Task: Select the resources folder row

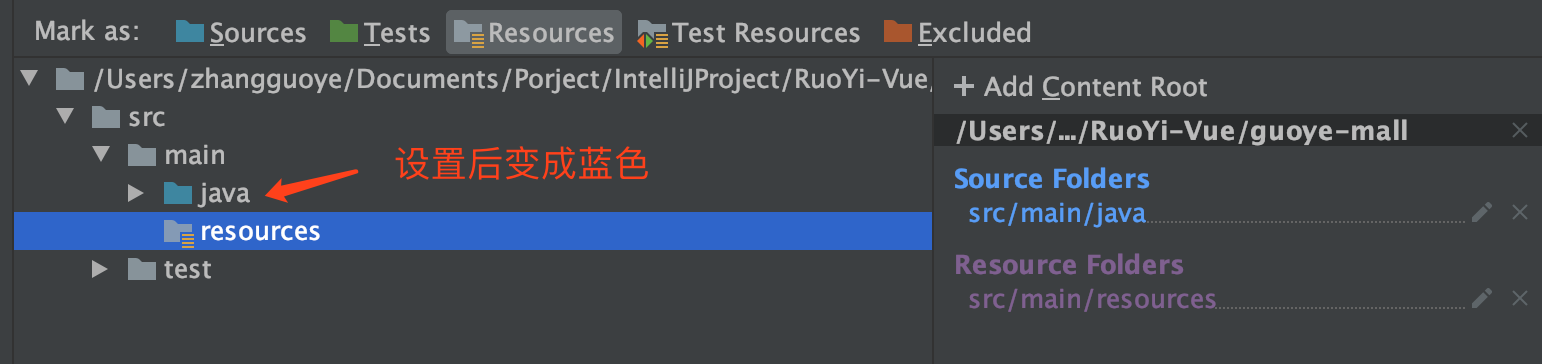Action: (x=473, y=231)
